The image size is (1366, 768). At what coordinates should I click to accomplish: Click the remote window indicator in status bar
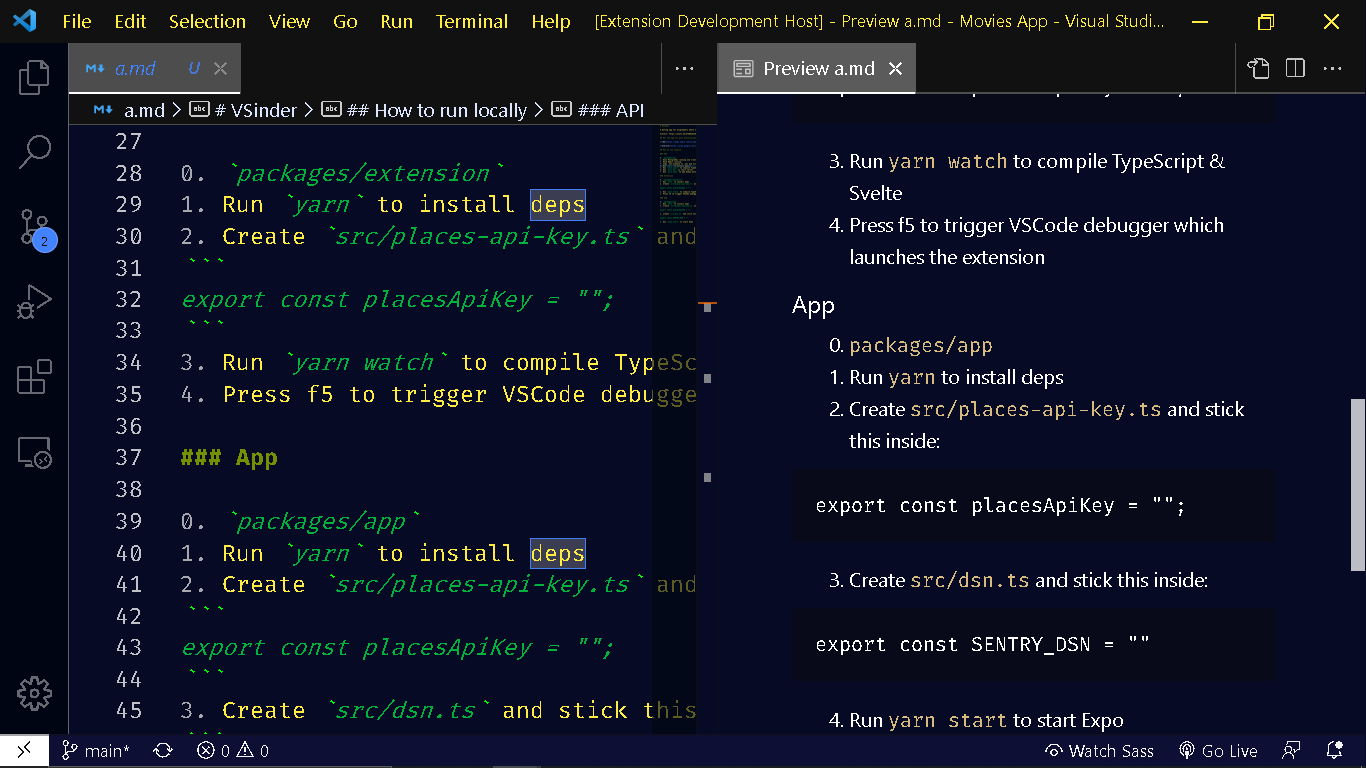[x=24, y=750]
